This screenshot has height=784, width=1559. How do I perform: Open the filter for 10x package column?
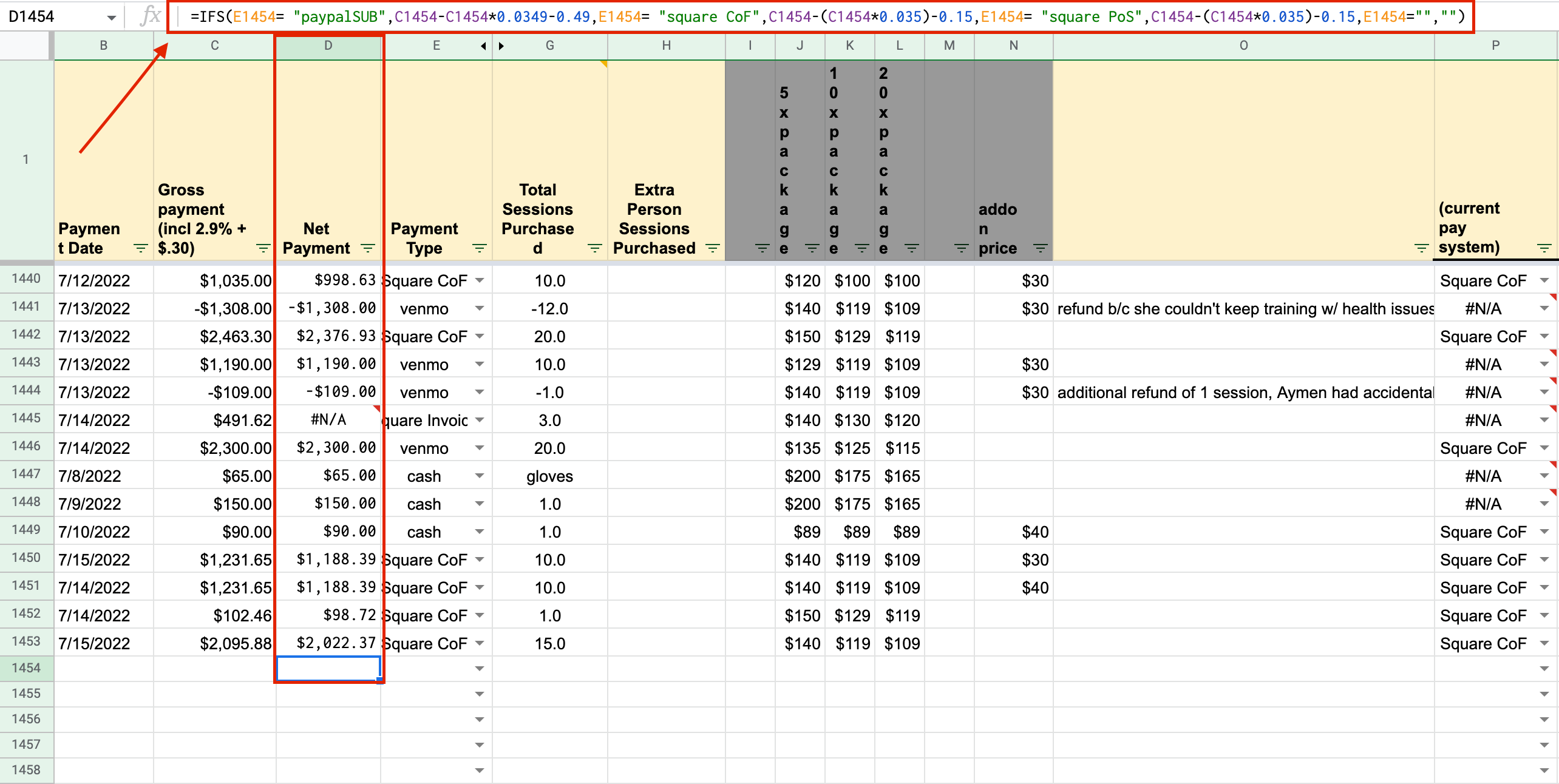pos(862,248)
